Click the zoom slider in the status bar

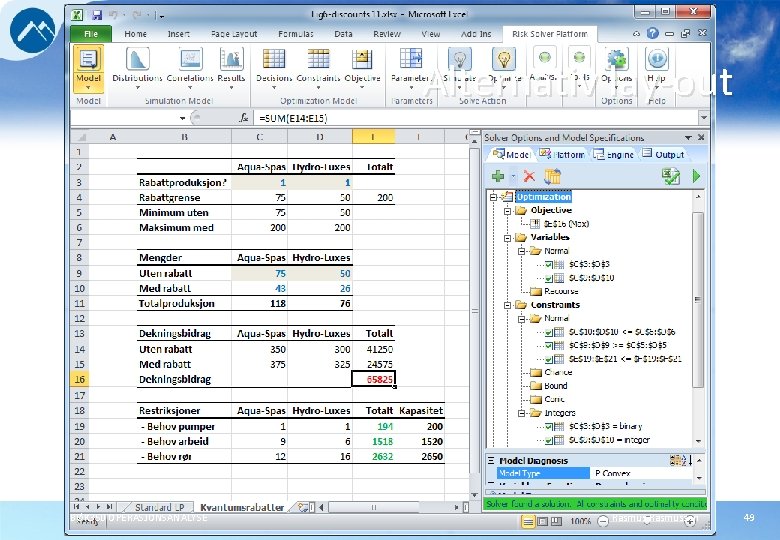[x=646, y=521]
